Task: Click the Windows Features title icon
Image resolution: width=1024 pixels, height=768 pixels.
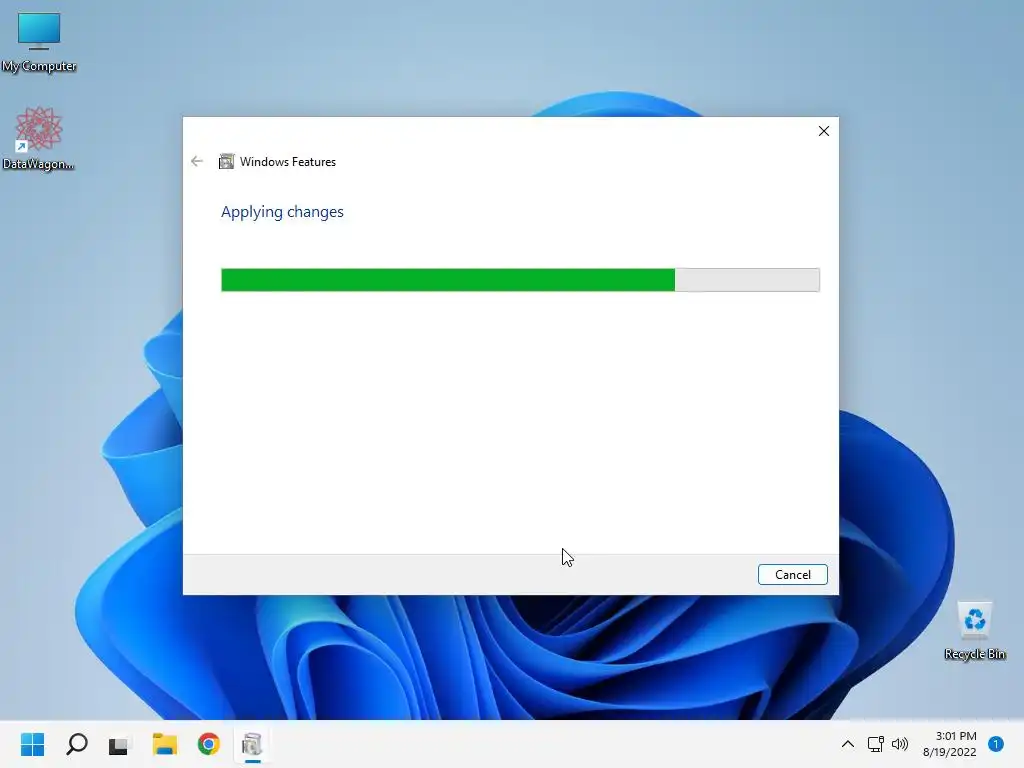Action: 226,161
